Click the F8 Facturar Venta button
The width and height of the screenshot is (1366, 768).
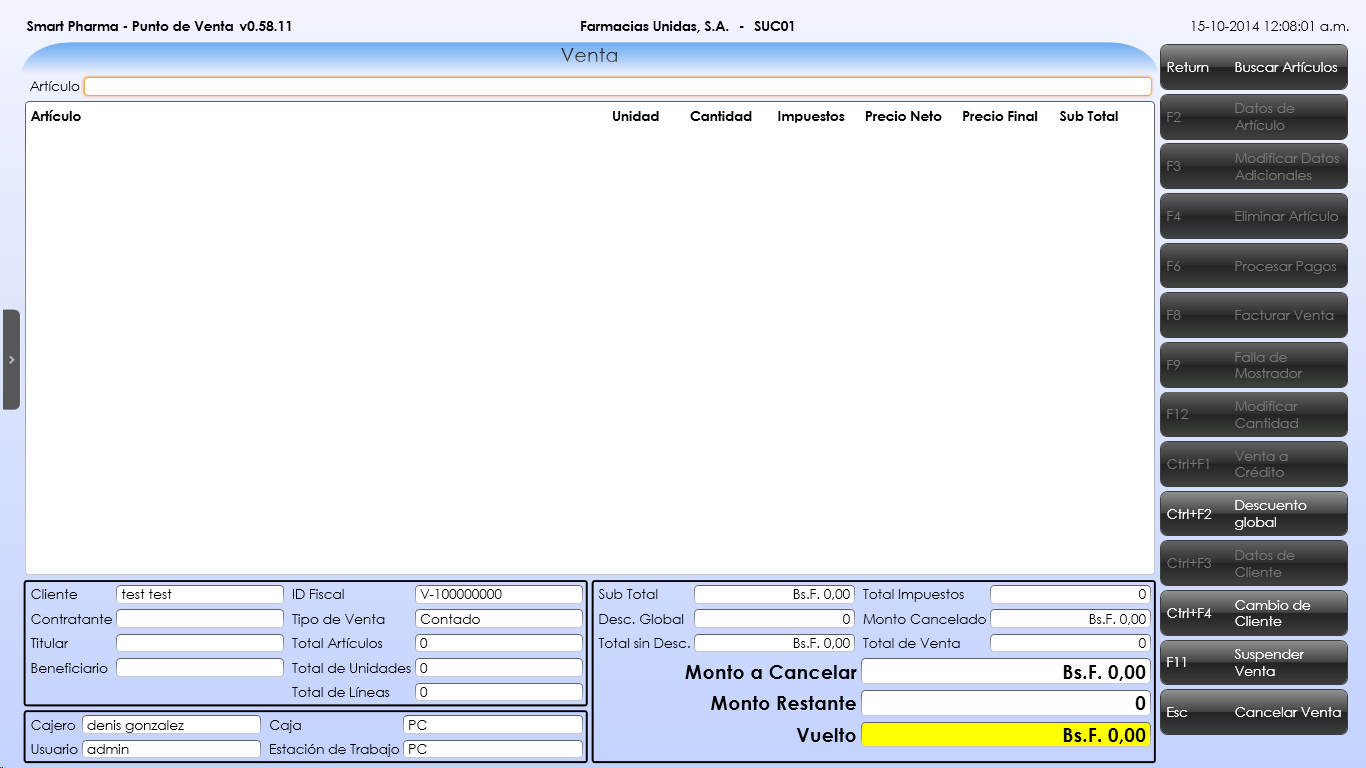tap(1253, 315)
